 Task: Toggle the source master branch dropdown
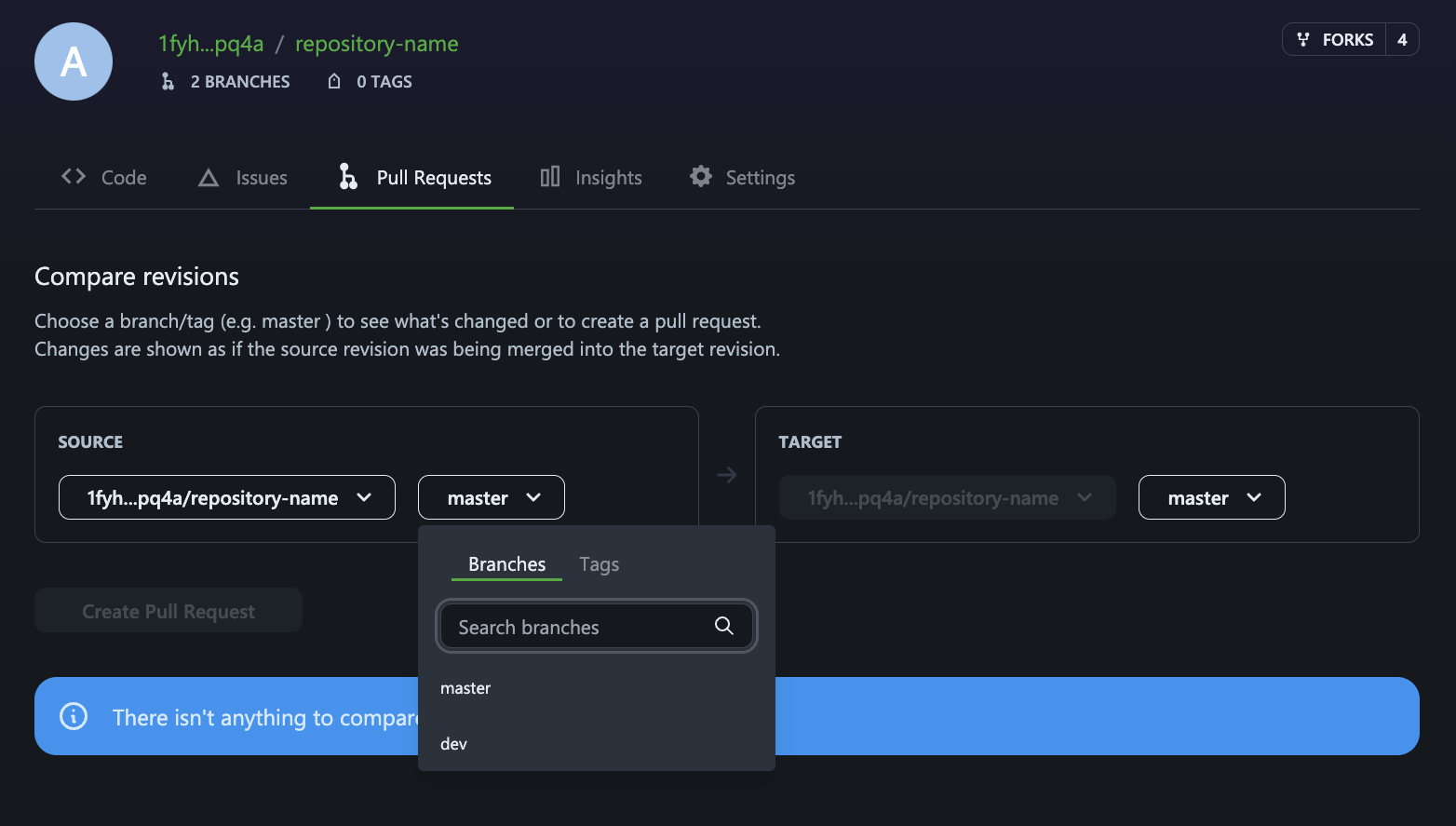[492, 497]
